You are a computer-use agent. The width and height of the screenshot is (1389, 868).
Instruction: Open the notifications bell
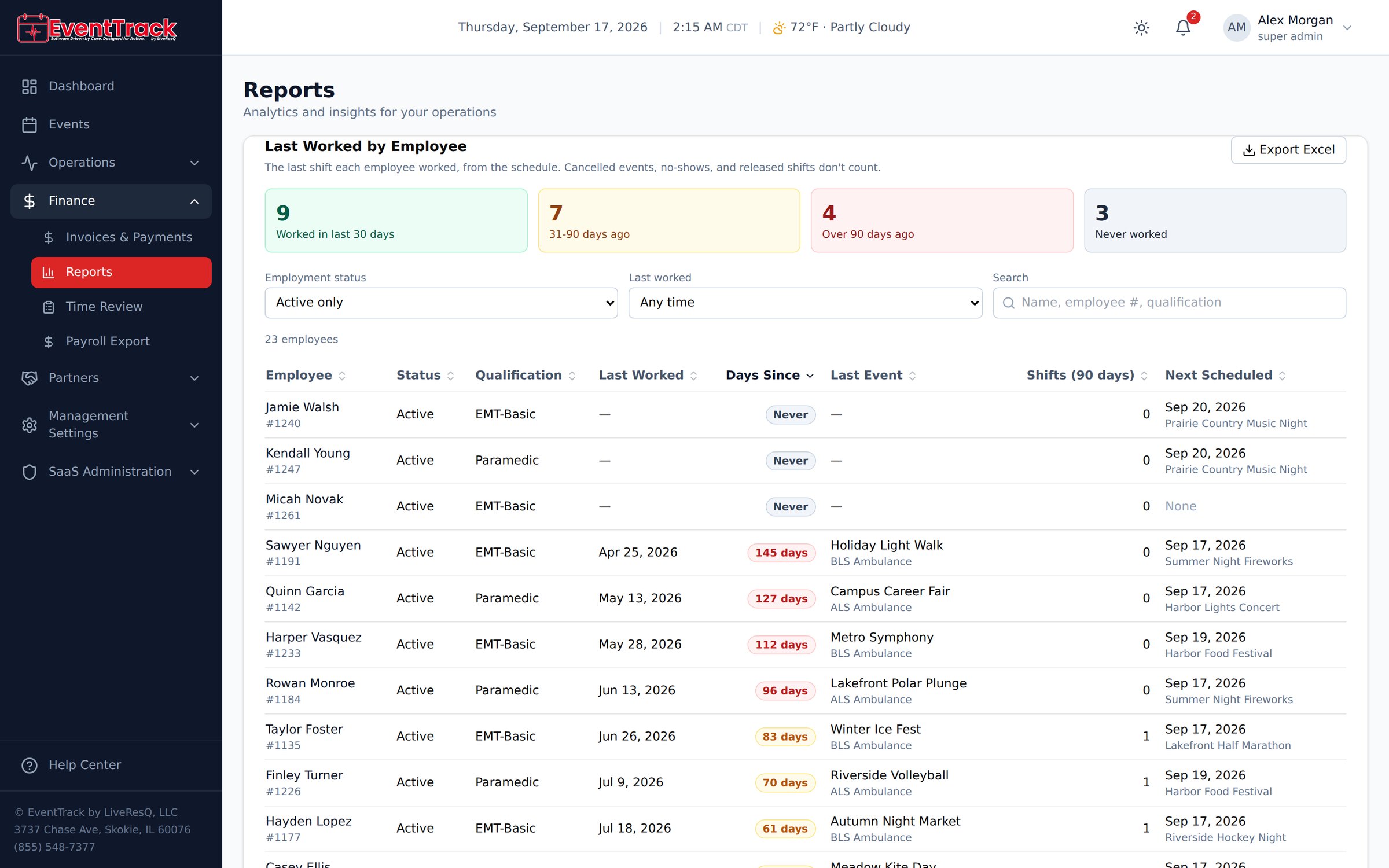click(x=1183, y=28)
